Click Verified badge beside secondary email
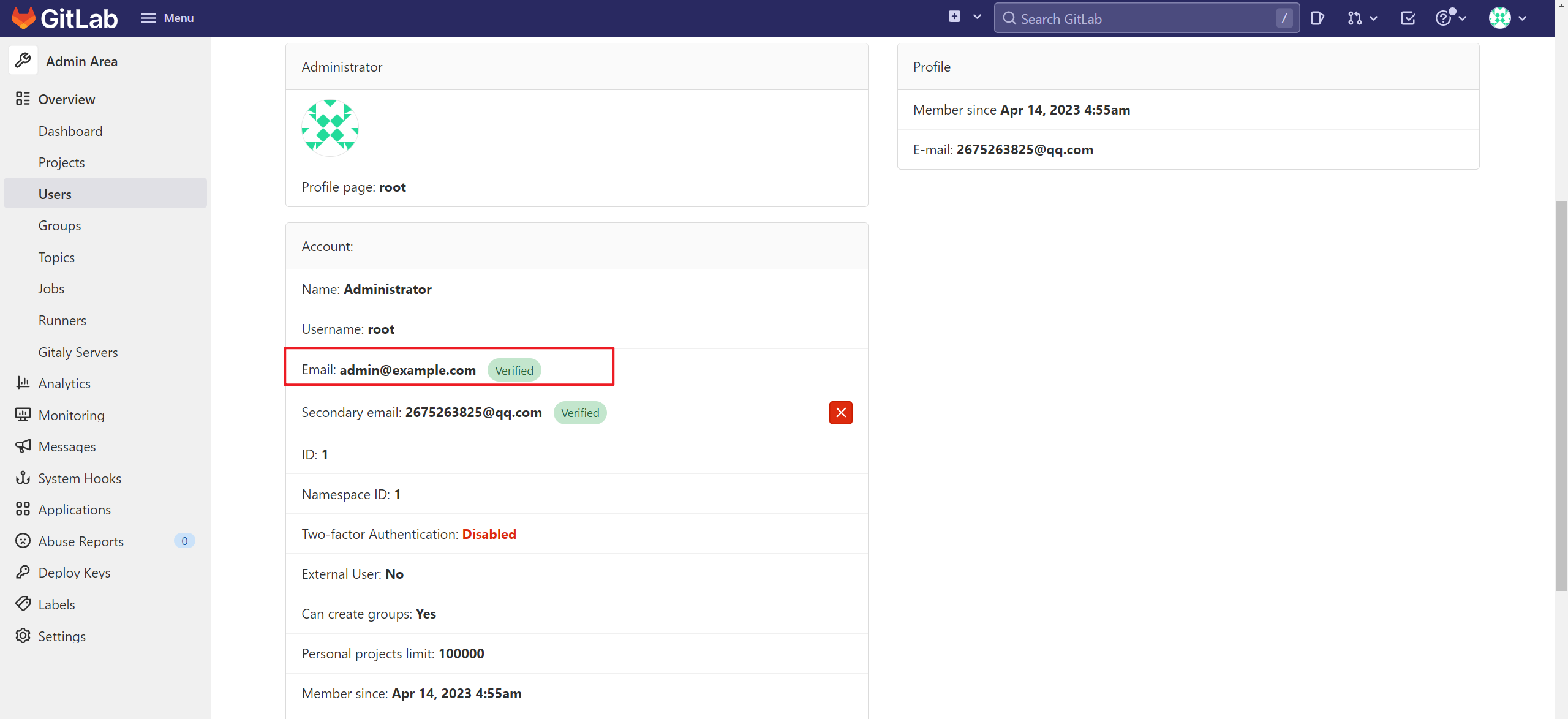The height and width of the screenshot is (719, 1568). 580,413
